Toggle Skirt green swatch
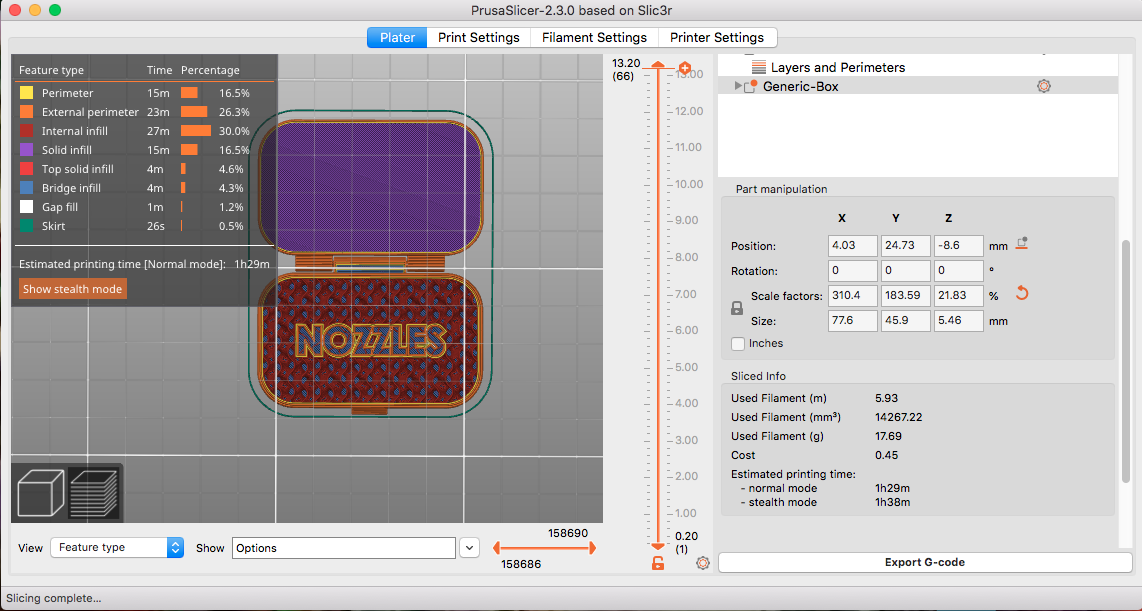 tap(26, 226)
